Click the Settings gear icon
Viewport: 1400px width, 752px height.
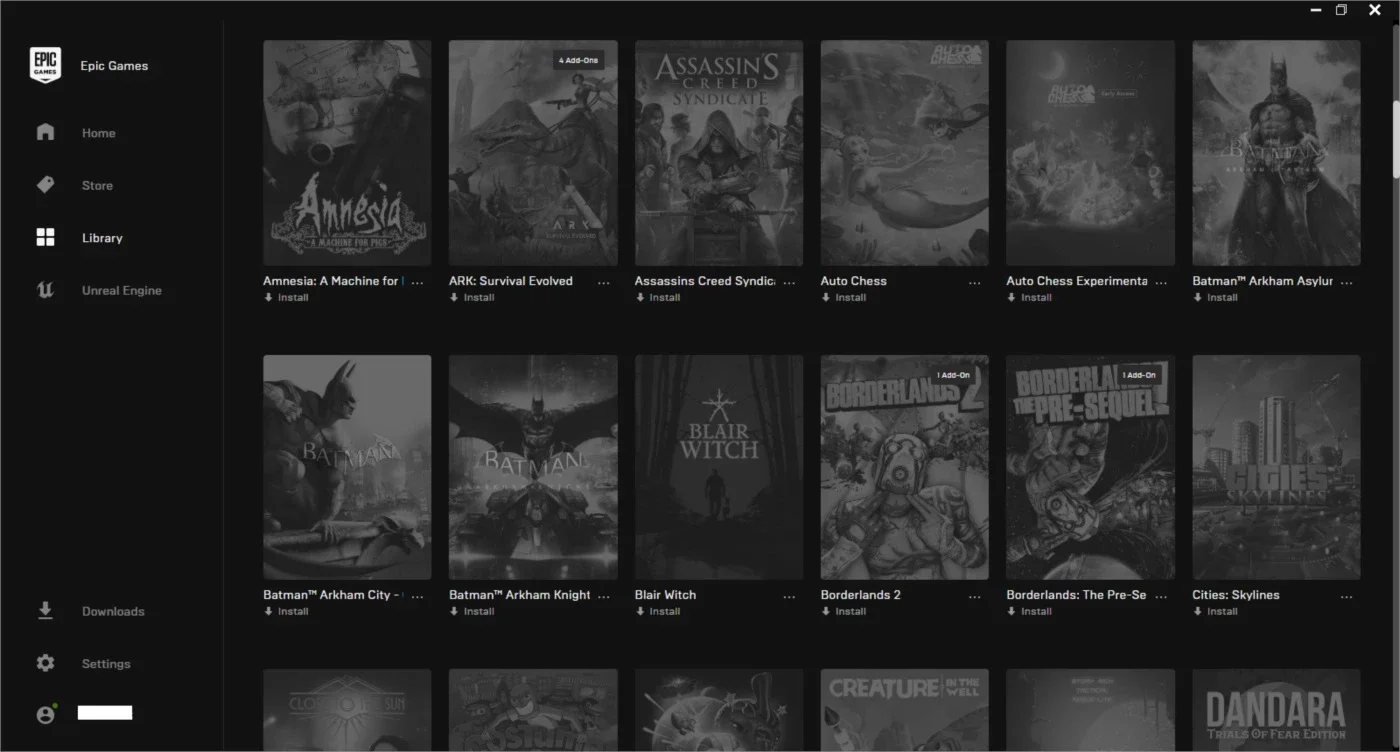pyautogui.click(x=45, y=663)
